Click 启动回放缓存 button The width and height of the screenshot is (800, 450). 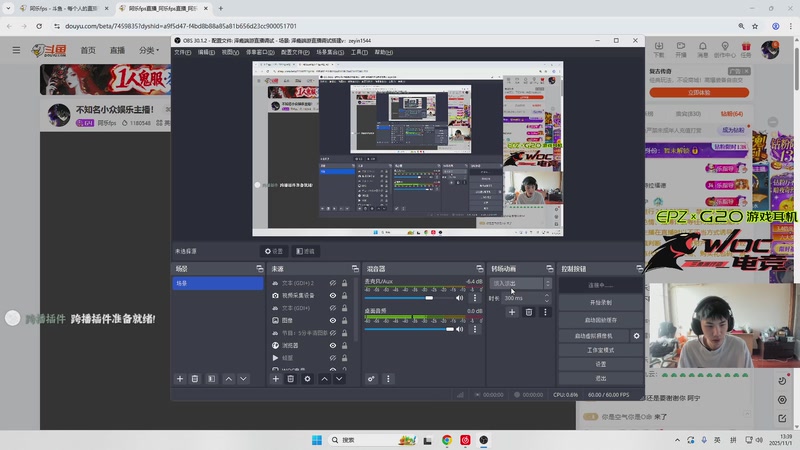click(601, 320)
